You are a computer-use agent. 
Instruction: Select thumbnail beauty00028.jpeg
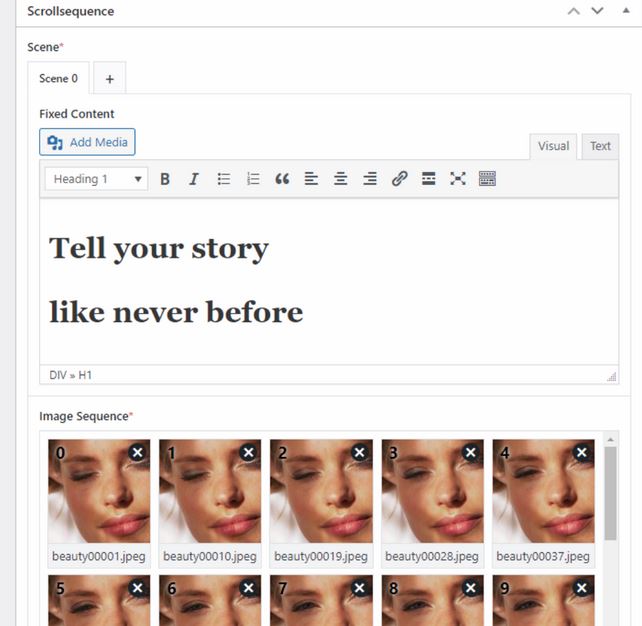tap(432, 491)
